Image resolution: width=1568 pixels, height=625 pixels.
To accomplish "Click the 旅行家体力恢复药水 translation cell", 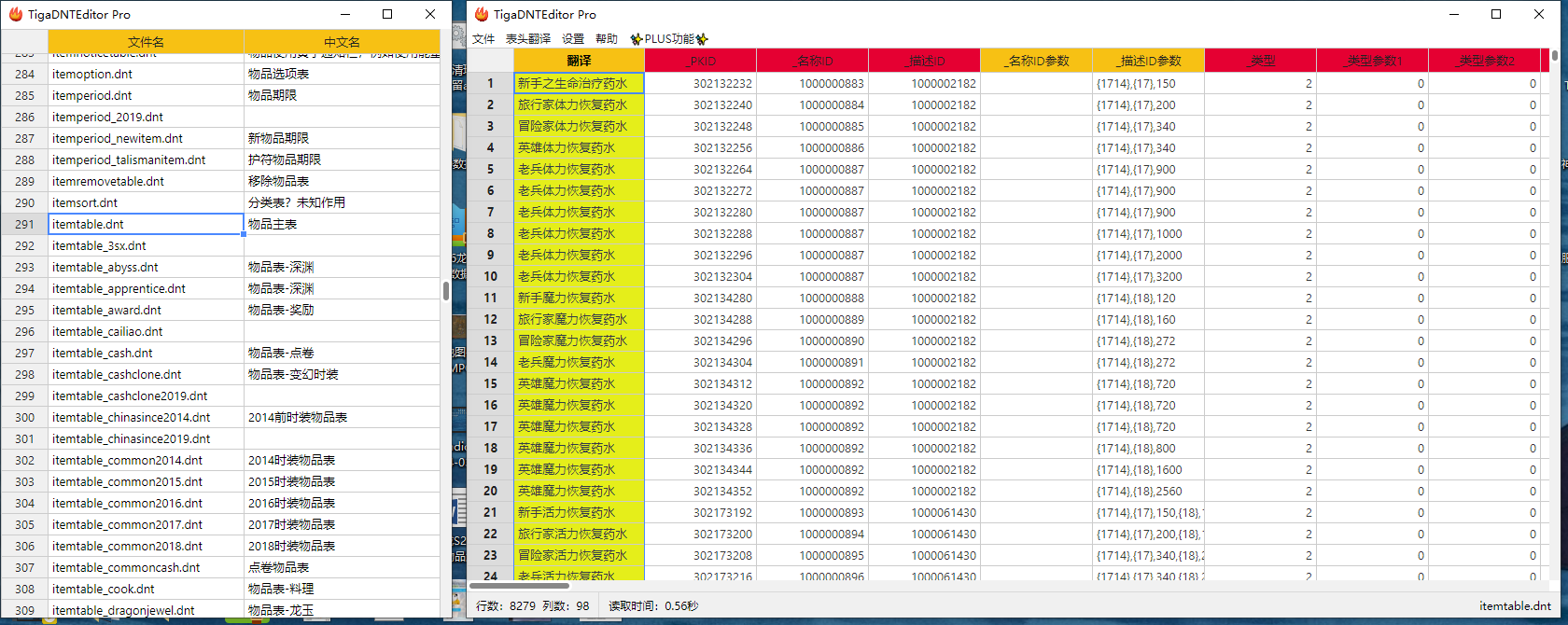I will pyautogui.click(x=579, y=104).
